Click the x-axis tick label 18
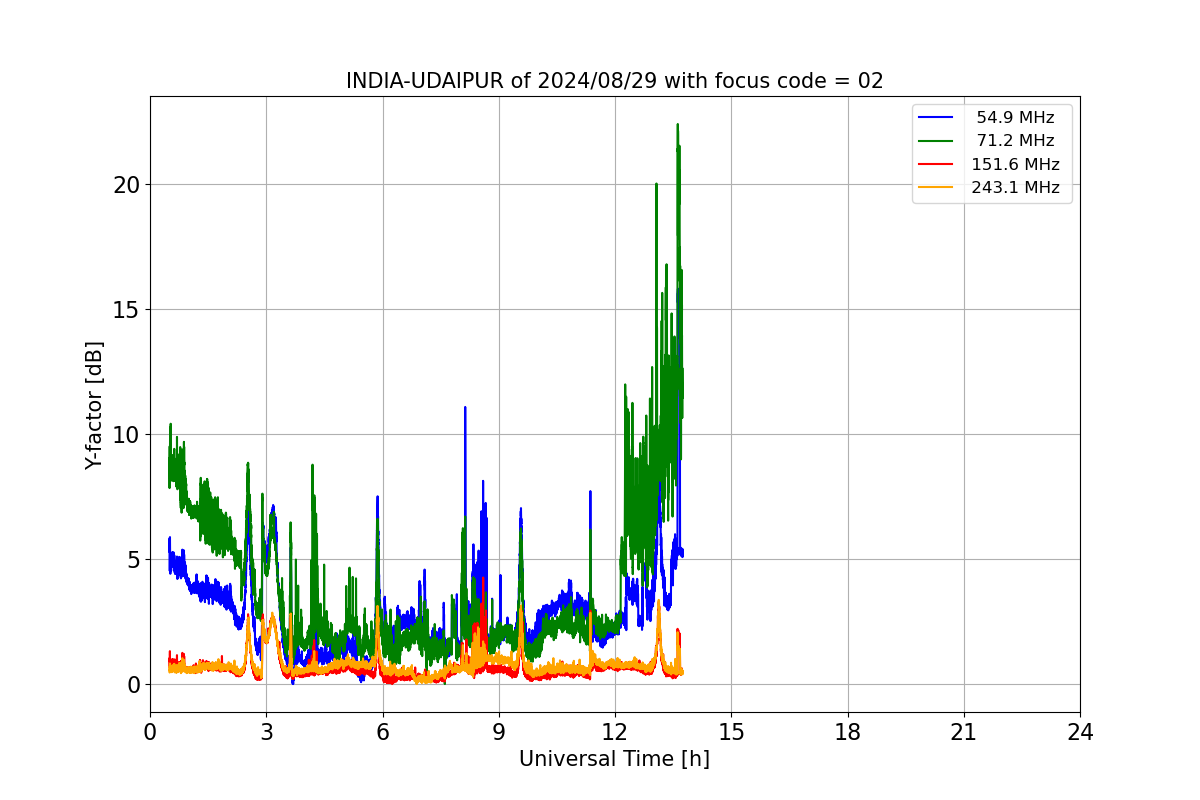This screenshot has width=1200, height=800. pyautogui.click(x=848, y=732)
